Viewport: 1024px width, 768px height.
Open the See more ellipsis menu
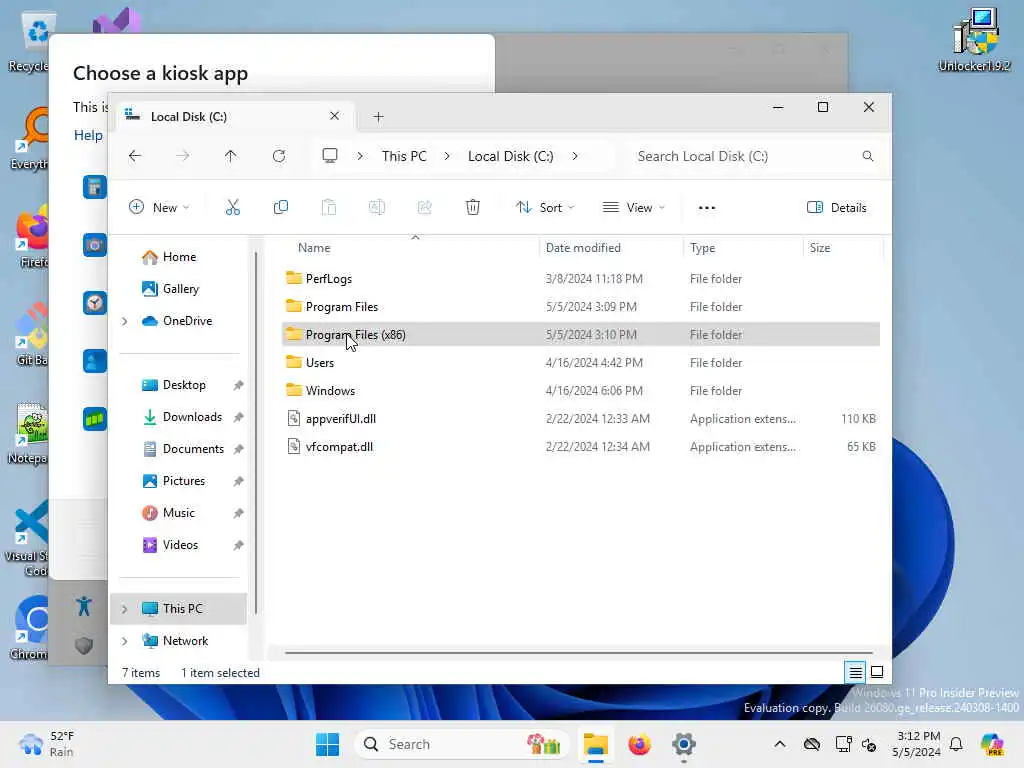(707, 208)
